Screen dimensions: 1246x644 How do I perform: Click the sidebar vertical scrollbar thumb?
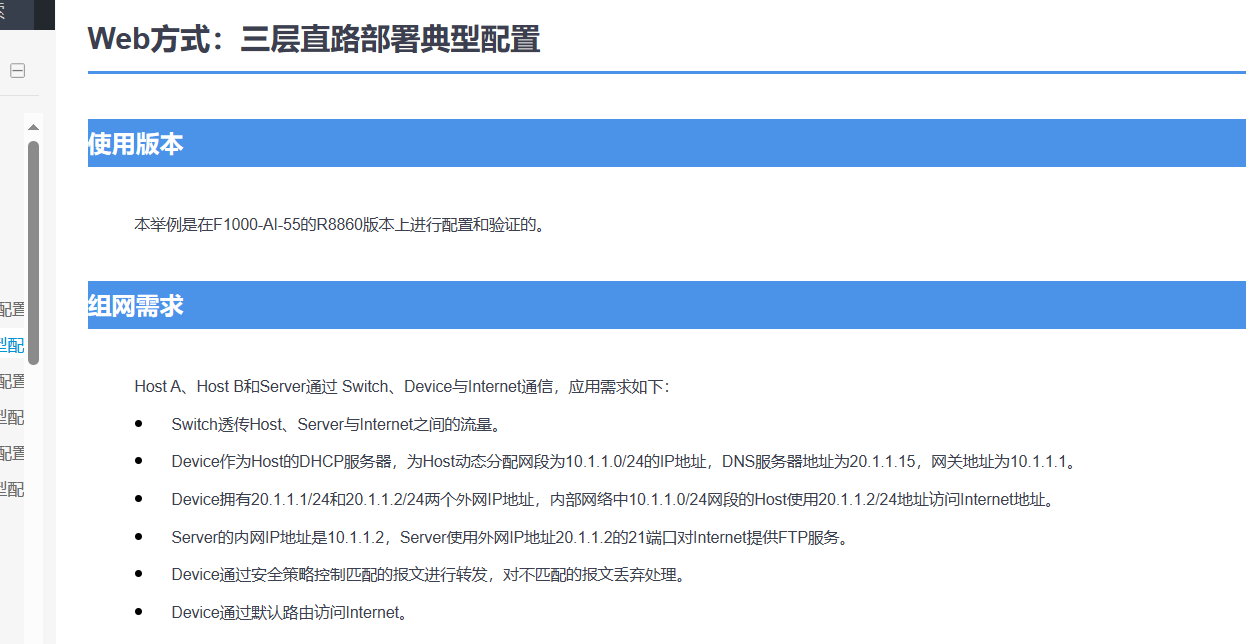[33, 252]
